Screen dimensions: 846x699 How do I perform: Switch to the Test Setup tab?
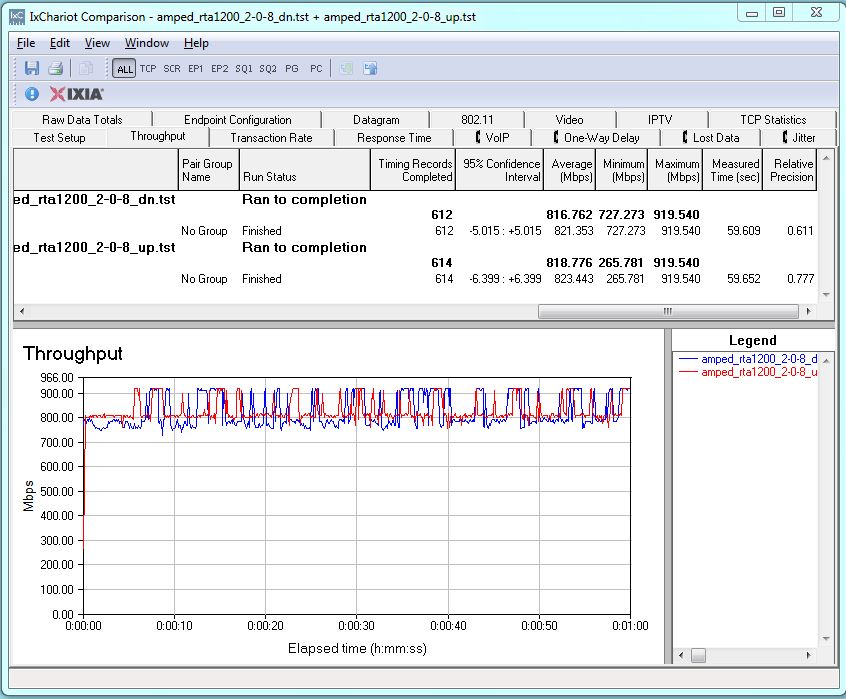(59, 138)
